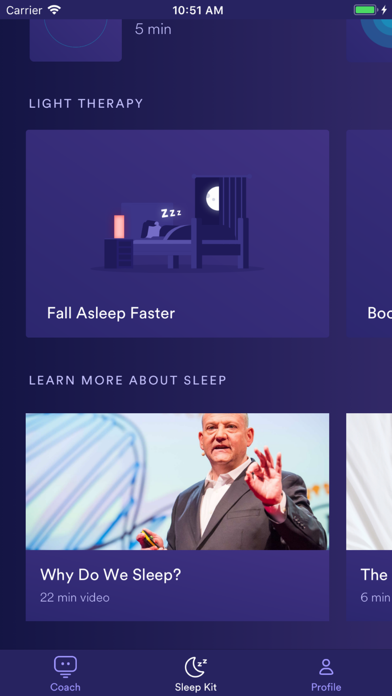Select the Sleep Kit tab label
Image resolution: width=392 pixels, height=696 pixels.
pos(196,687)
